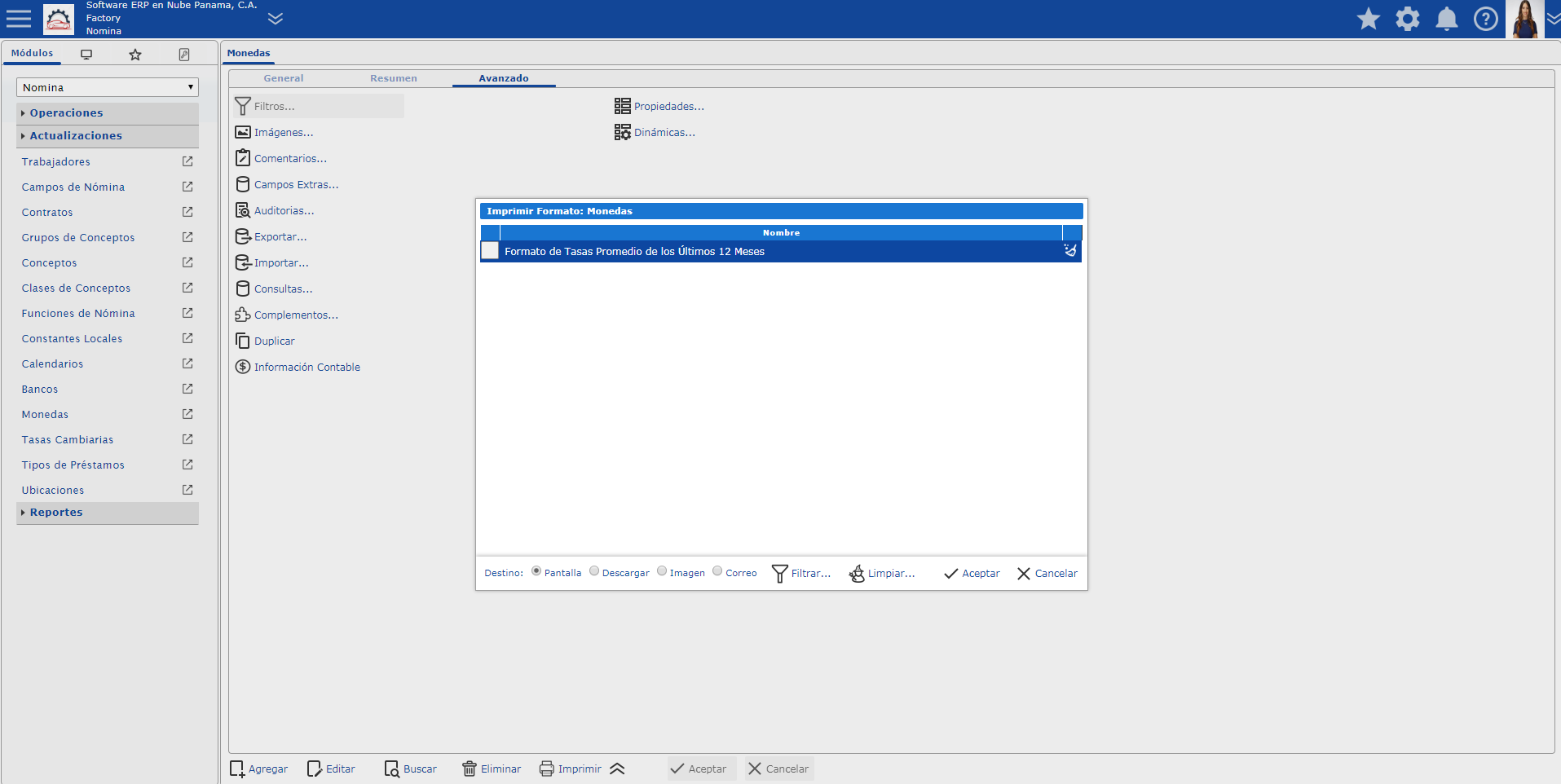Screen dimensions: 1561x784
Task: Open Ubicaciones in new window icon
Action: (x=187, y=490)
